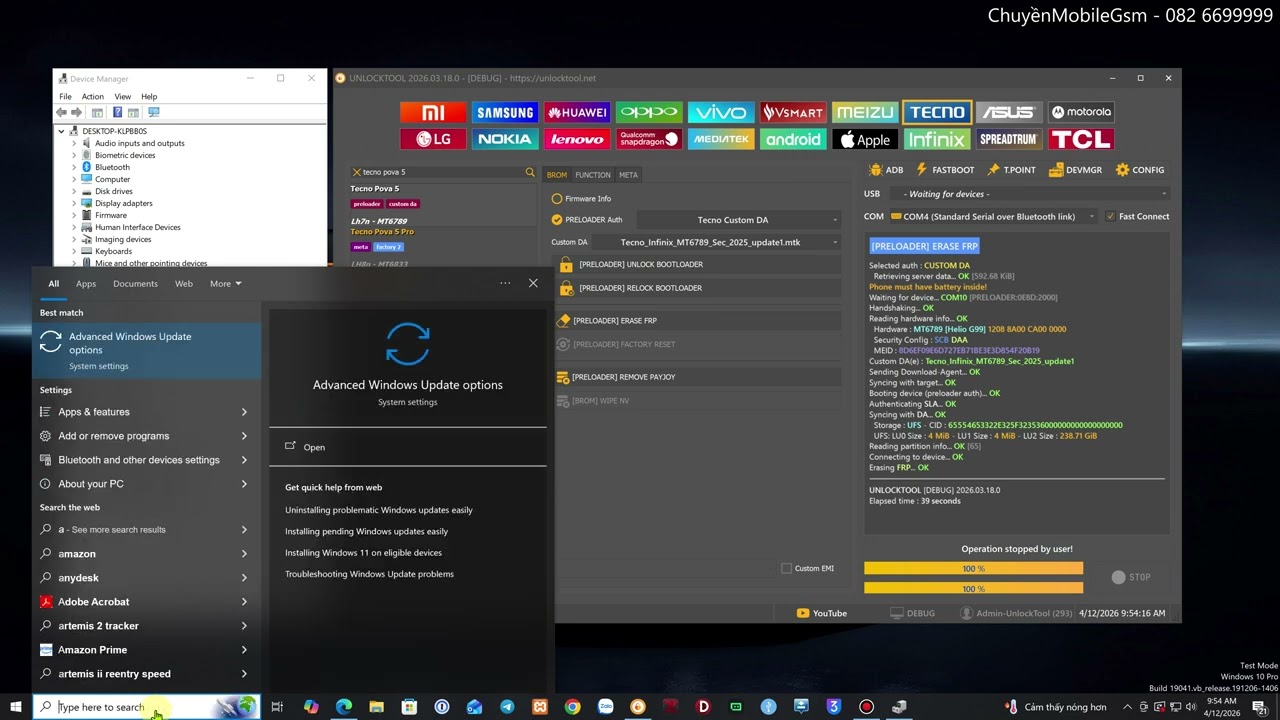Screen dimensions: 1280x720
Task: Expand the COM port dropdown
Action: click(1091, 216)
